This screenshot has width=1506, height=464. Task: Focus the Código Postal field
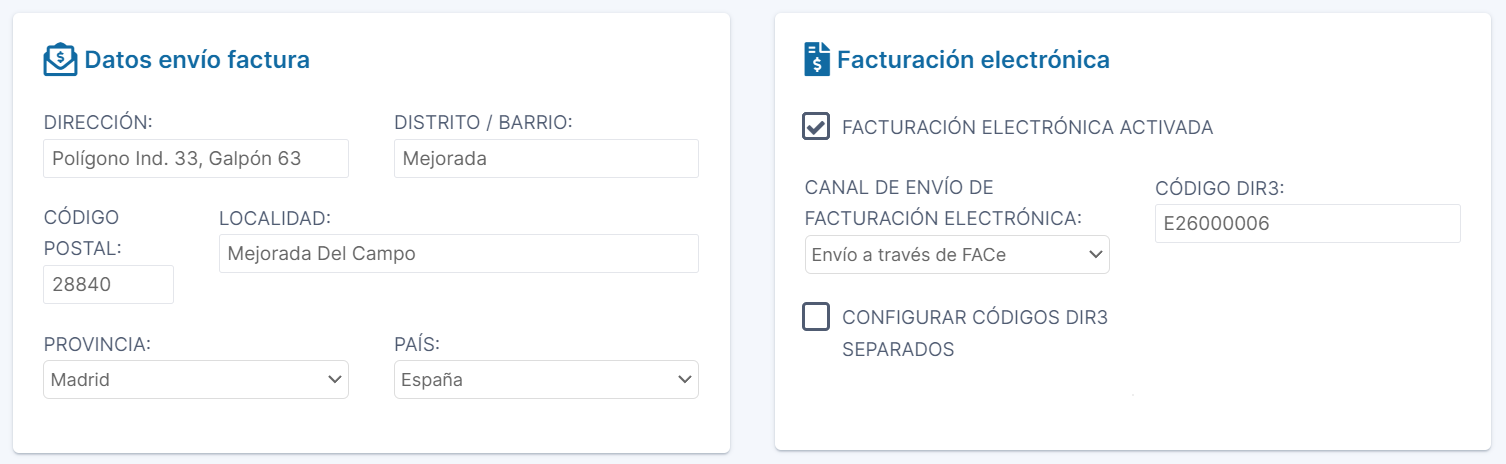(108, 284)
